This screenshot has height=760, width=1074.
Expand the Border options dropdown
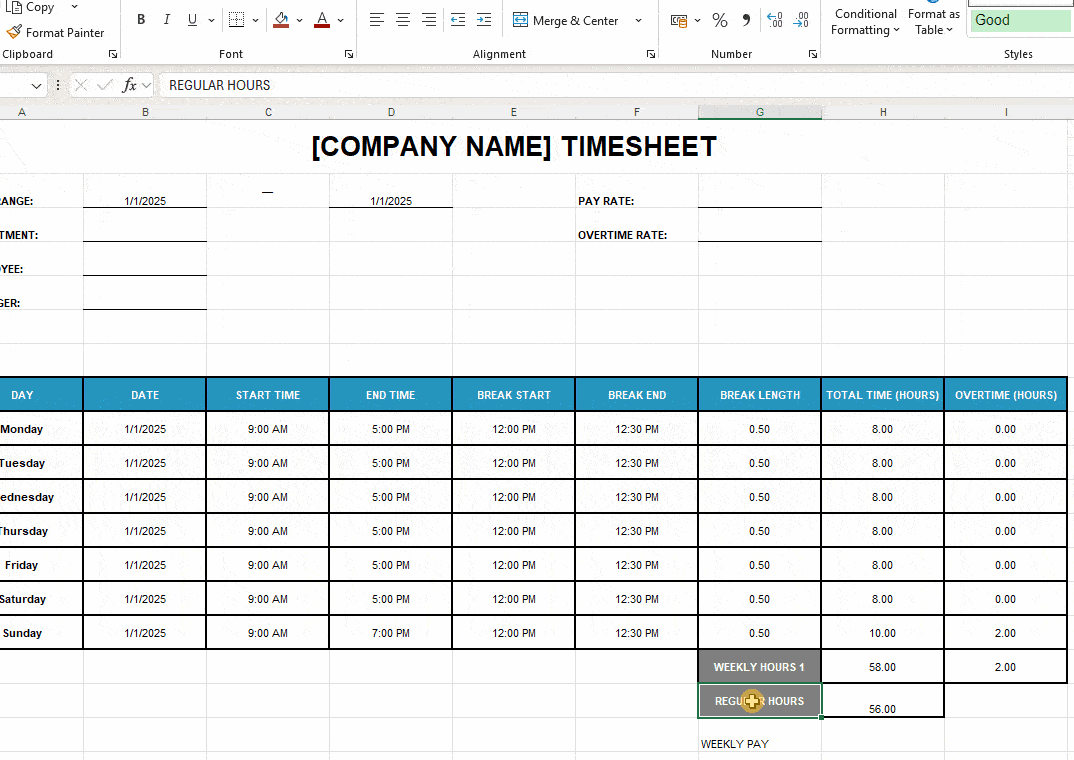255,21
